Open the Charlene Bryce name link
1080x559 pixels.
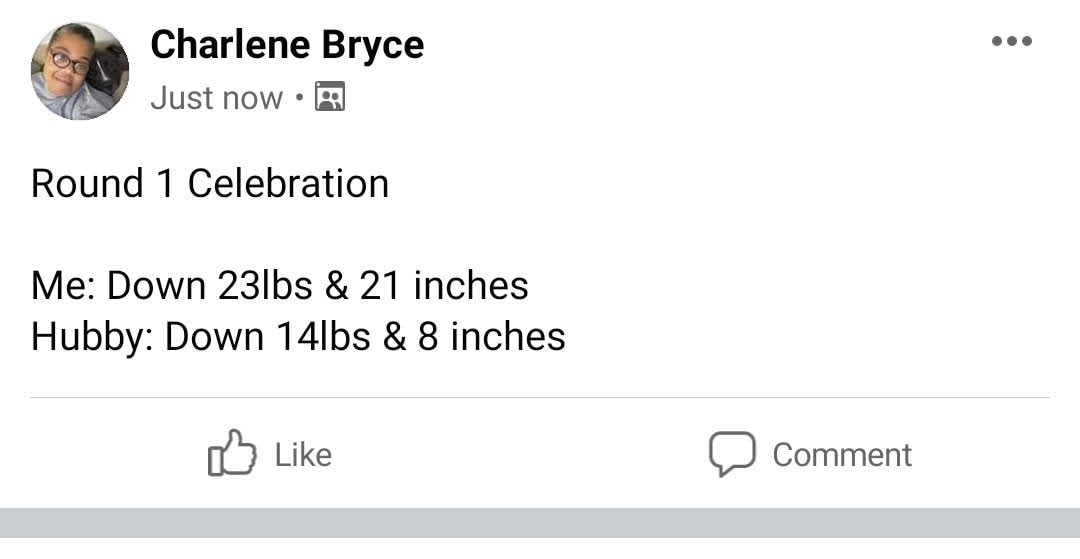point(287,45)
